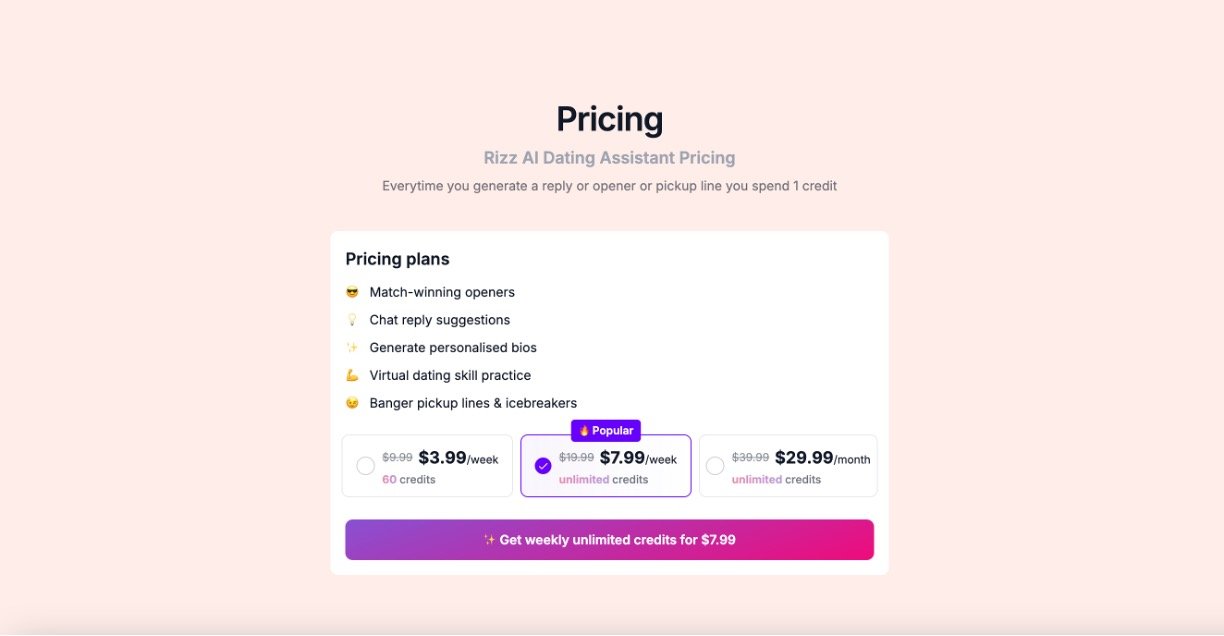Click the sparkles icon beside Generate personalised bios
1224x636 pixels.
[352, 348]
